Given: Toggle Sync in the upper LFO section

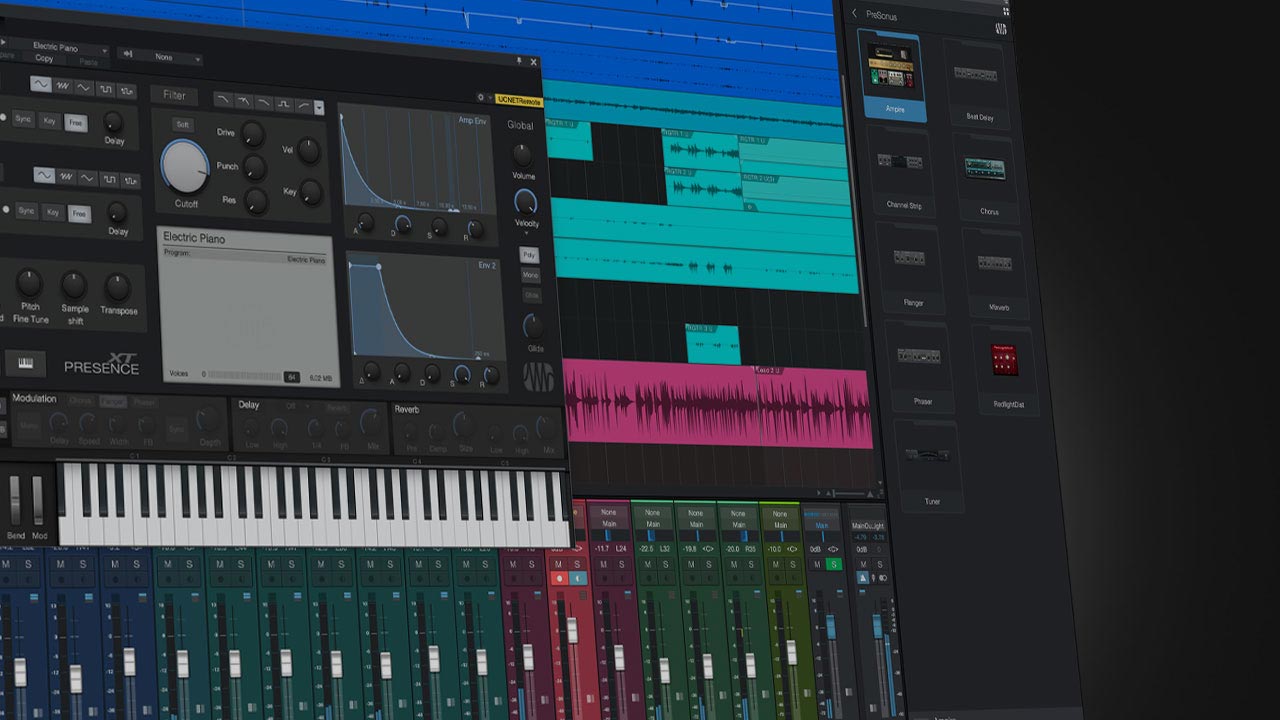Looking at the screenshot, I should pyautogui.click(x=23, y=119).
